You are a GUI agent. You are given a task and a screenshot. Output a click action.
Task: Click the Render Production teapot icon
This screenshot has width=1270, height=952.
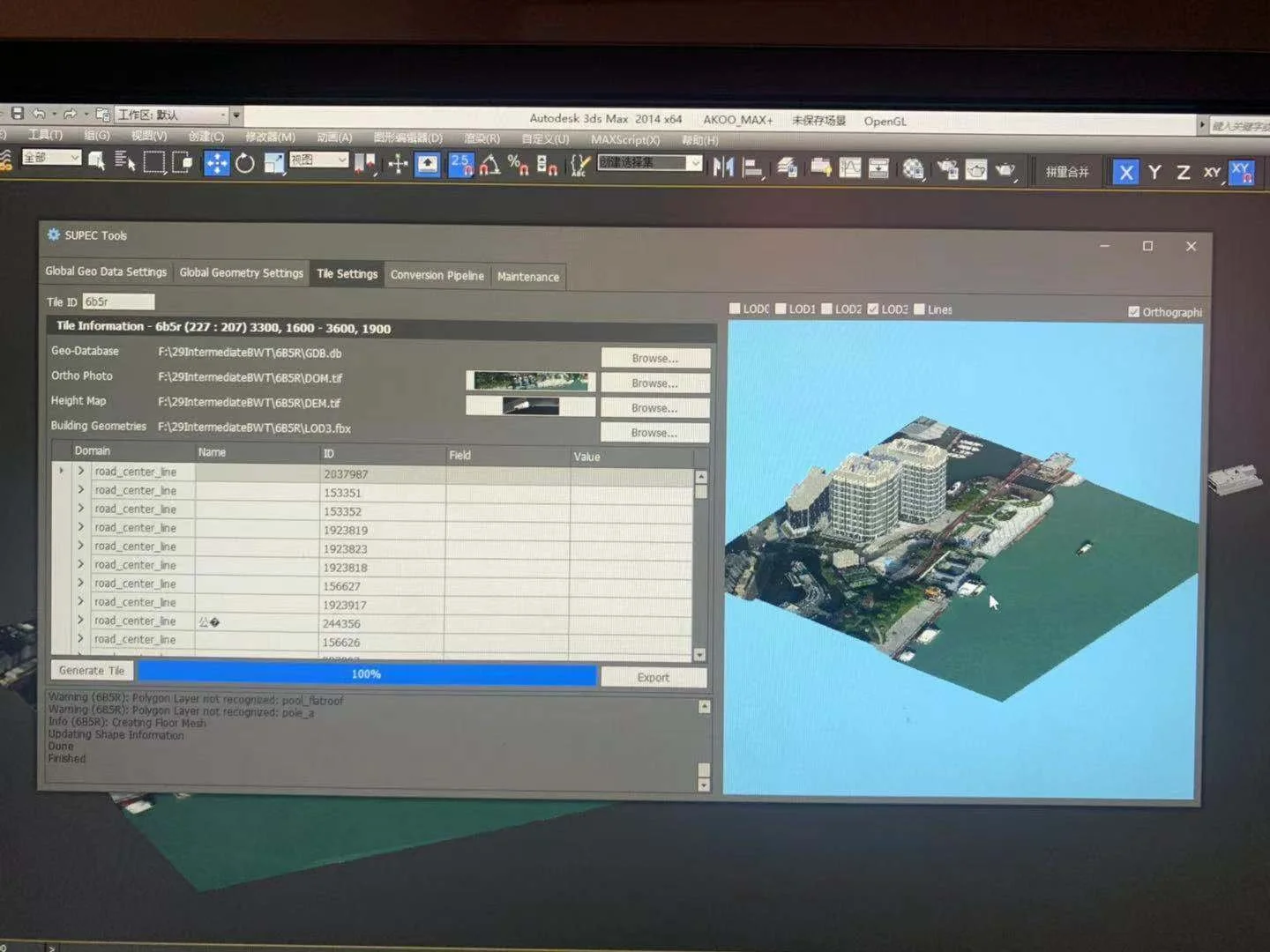click(1005, 170)
